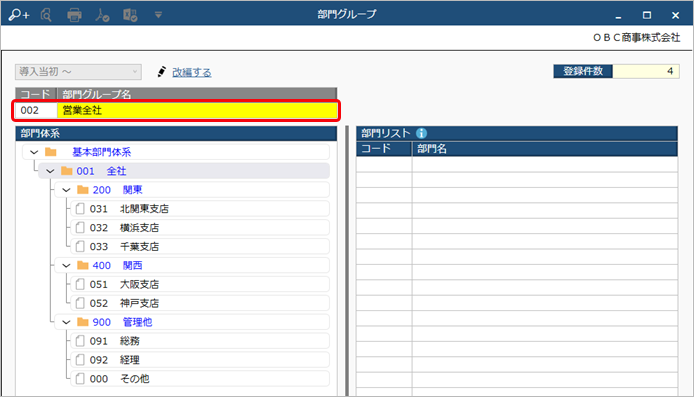Click the document icon for 031 北関東支店
The height and width of the screenshot is (397, 694).
(80, 208)
